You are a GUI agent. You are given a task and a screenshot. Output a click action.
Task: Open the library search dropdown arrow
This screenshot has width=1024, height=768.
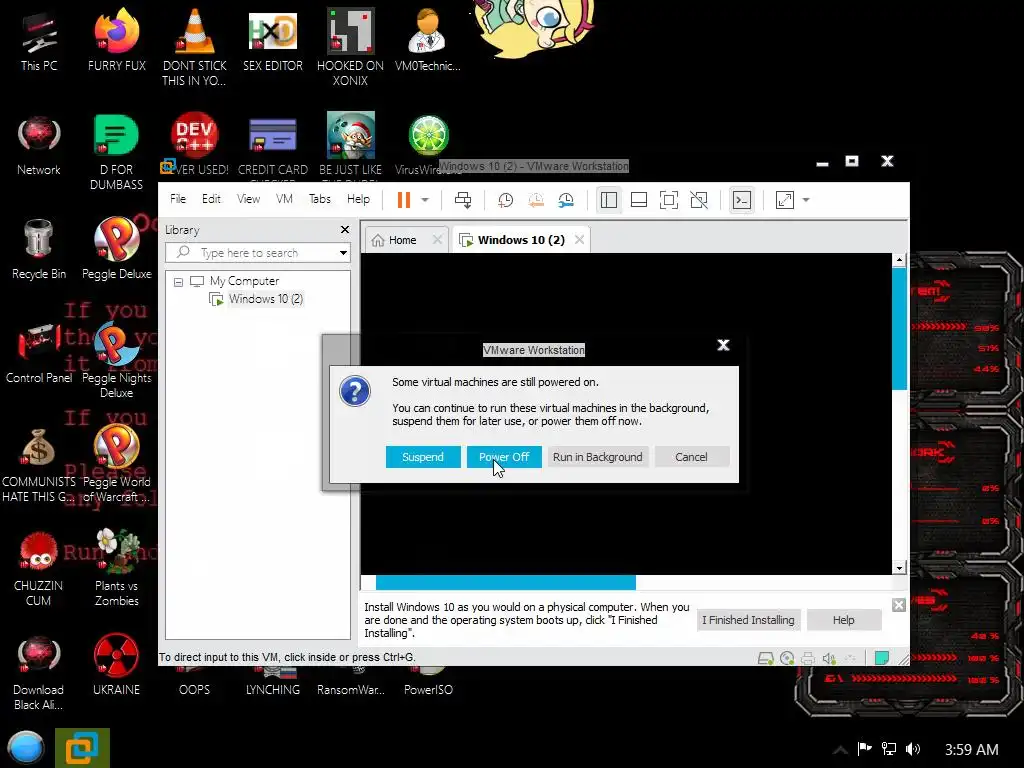tap(343, 253)
